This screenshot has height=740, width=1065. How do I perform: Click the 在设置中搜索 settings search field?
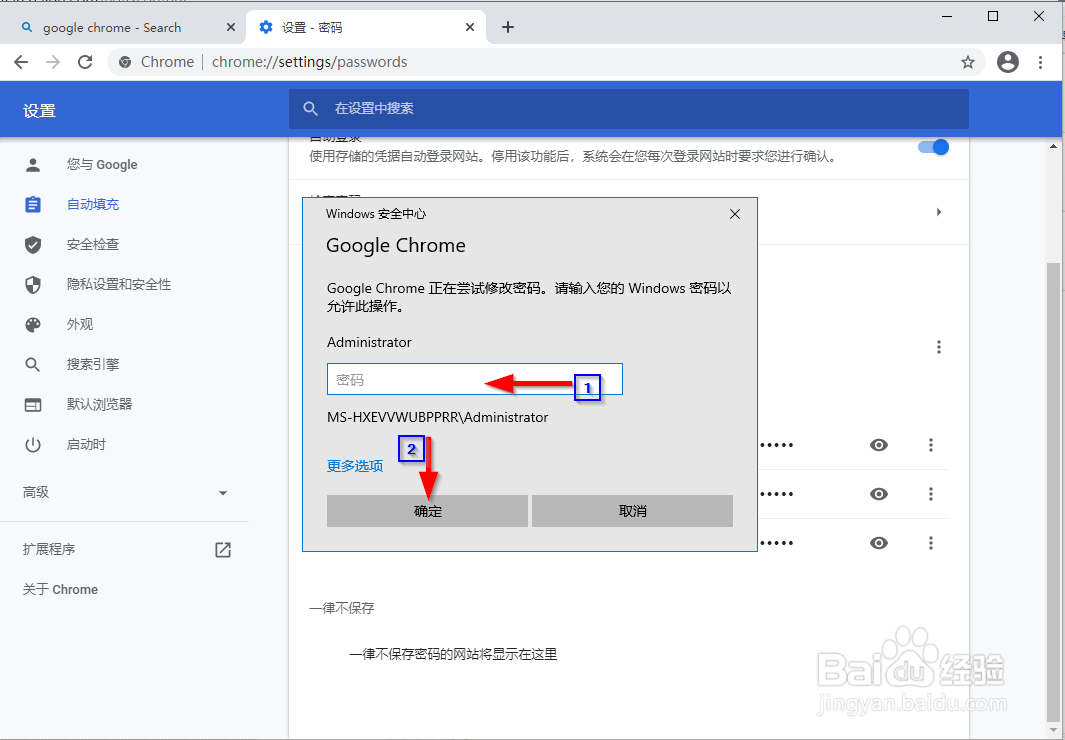click(x=628, y=109)
